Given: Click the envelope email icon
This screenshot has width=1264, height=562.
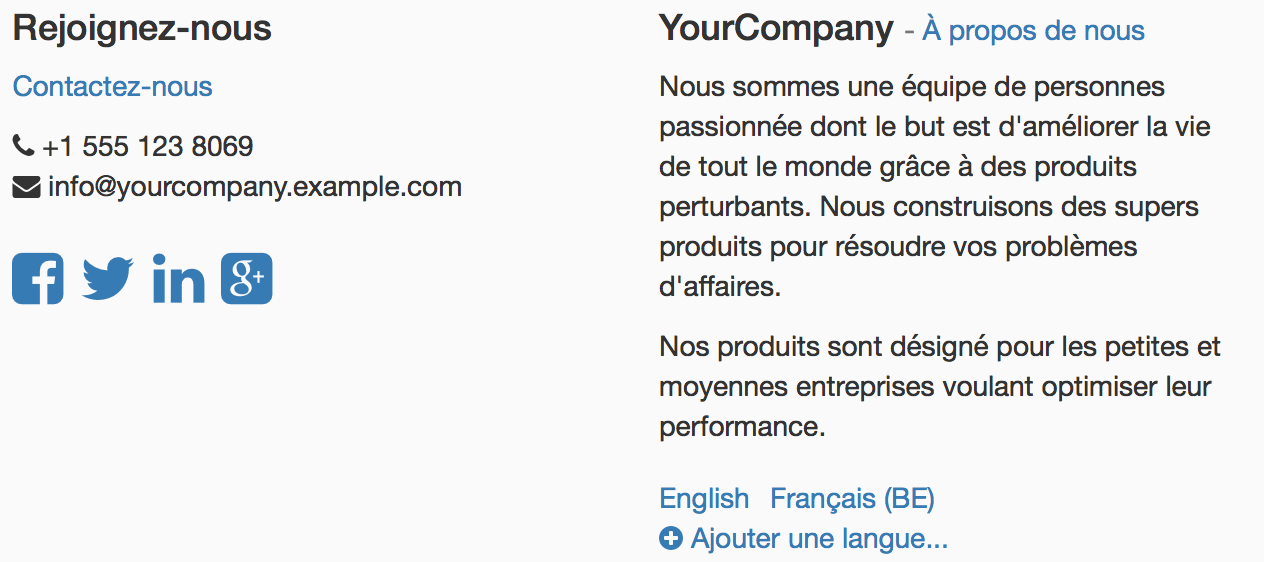Looking at the screenshot, I should click(x=26, y=187).
